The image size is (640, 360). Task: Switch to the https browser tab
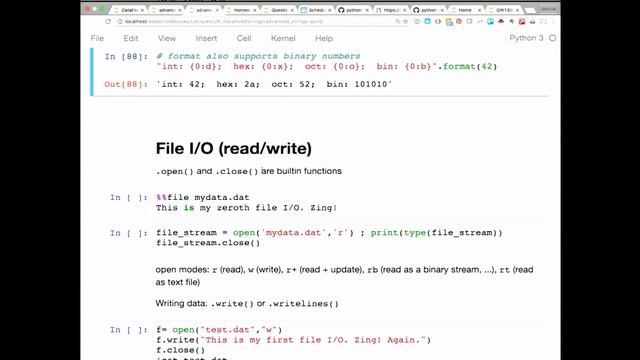[390, 10]
